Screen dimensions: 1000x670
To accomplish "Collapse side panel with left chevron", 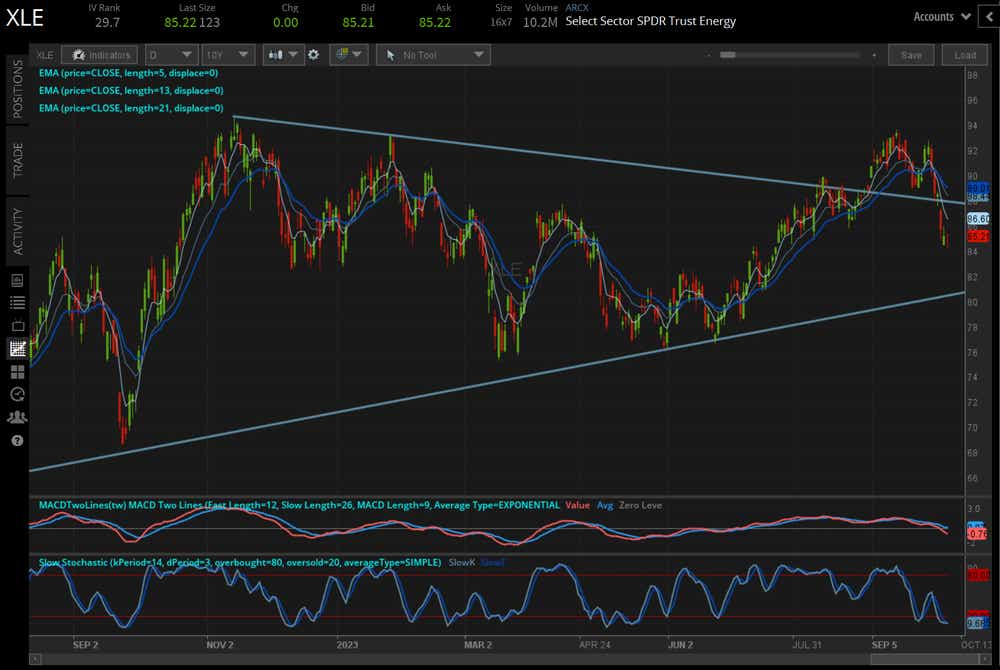I will [x=989, y=17].
